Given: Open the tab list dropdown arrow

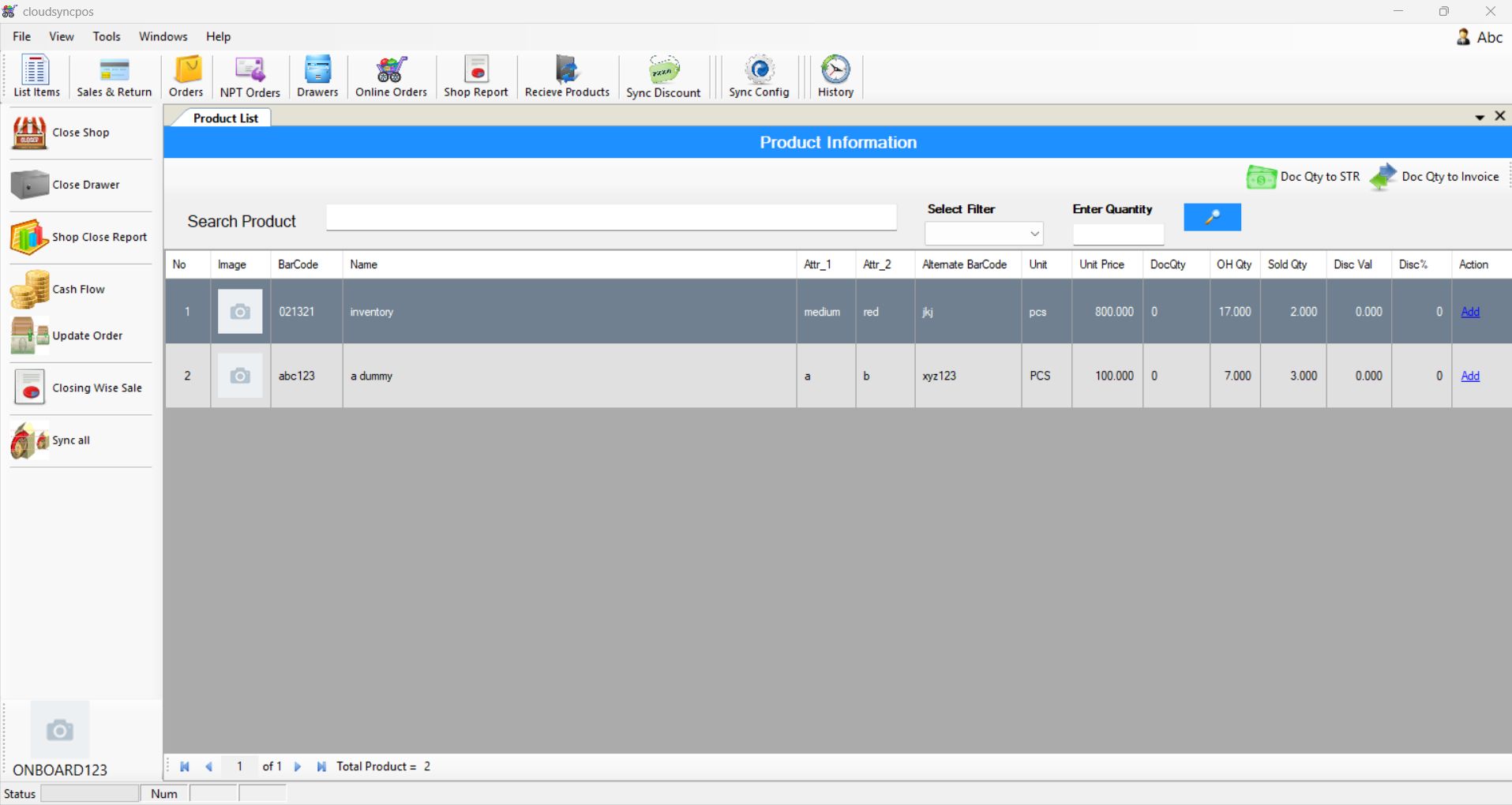Looking at the screenshot, I should (x=1480, y=118).
